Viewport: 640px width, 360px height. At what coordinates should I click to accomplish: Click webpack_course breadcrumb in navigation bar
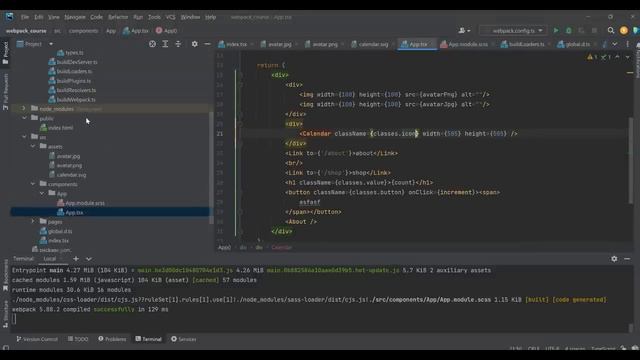(x=26, y=31)
